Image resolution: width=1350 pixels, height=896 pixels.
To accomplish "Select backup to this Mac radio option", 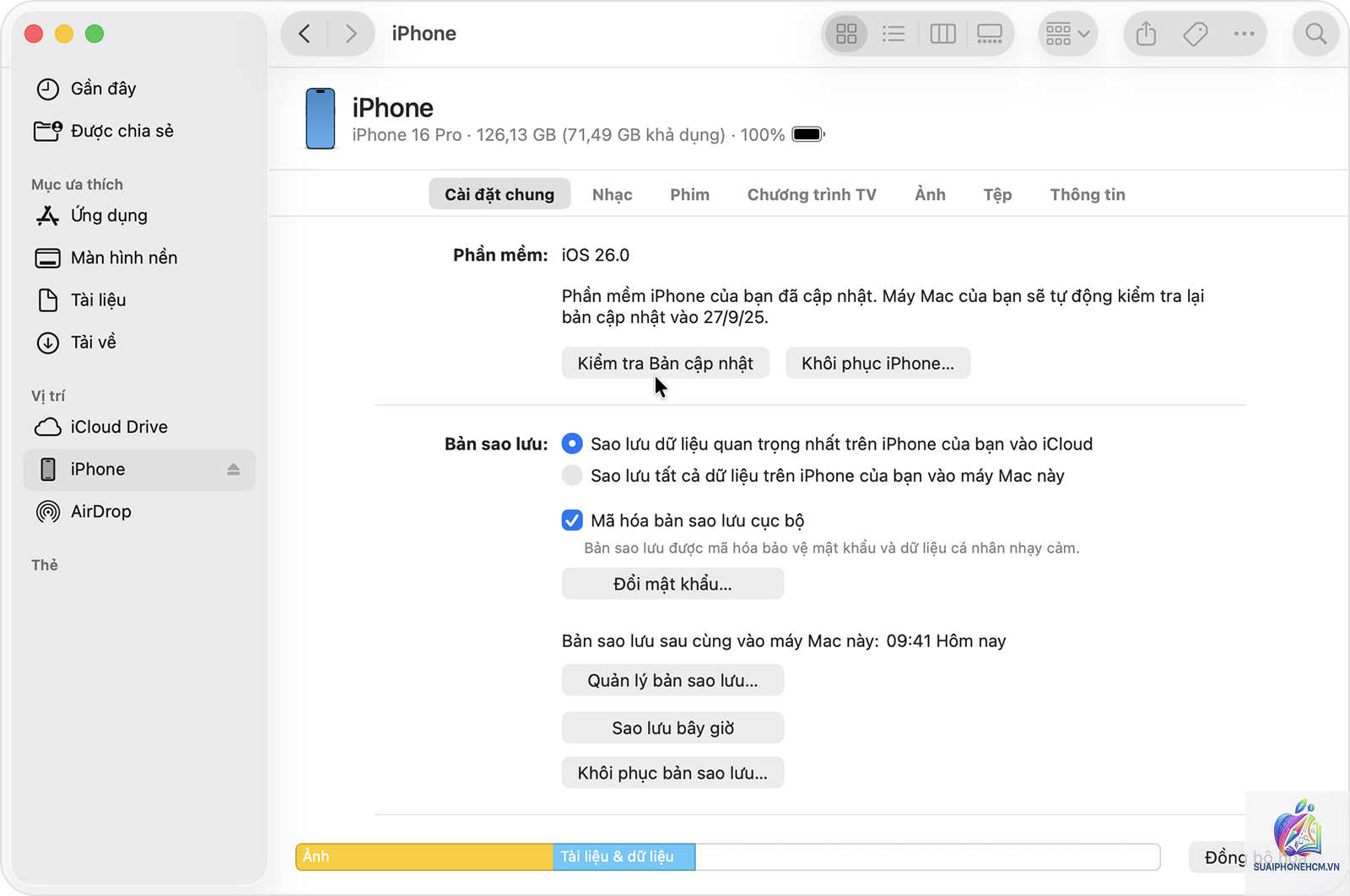I will [572, 475].
